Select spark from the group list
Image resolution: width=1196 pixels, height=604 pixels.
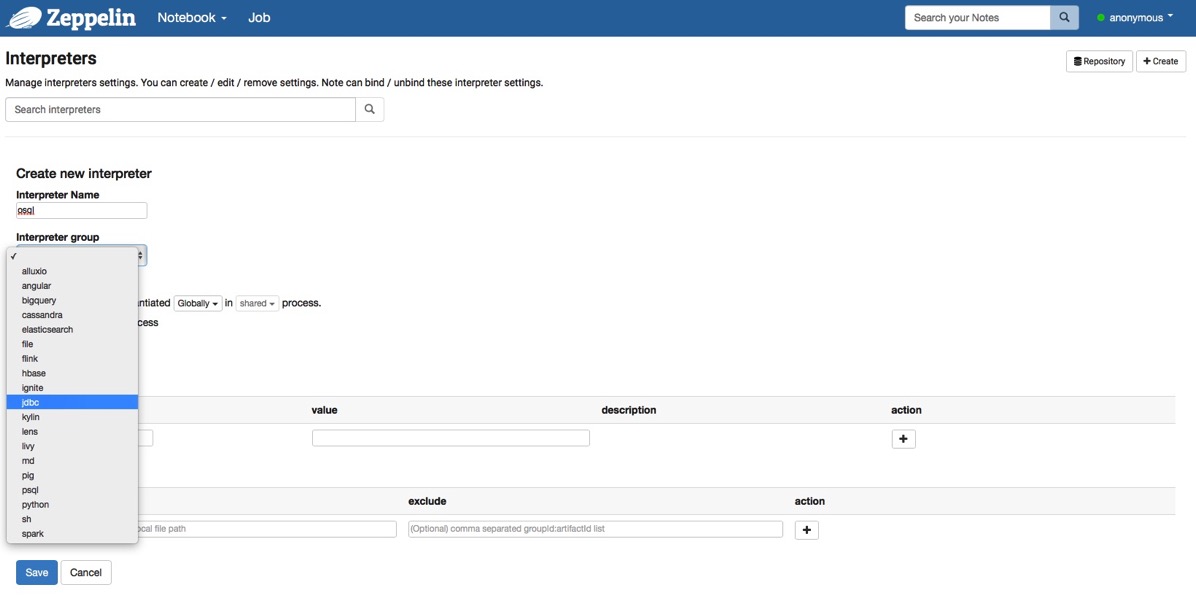pos(72,534)
